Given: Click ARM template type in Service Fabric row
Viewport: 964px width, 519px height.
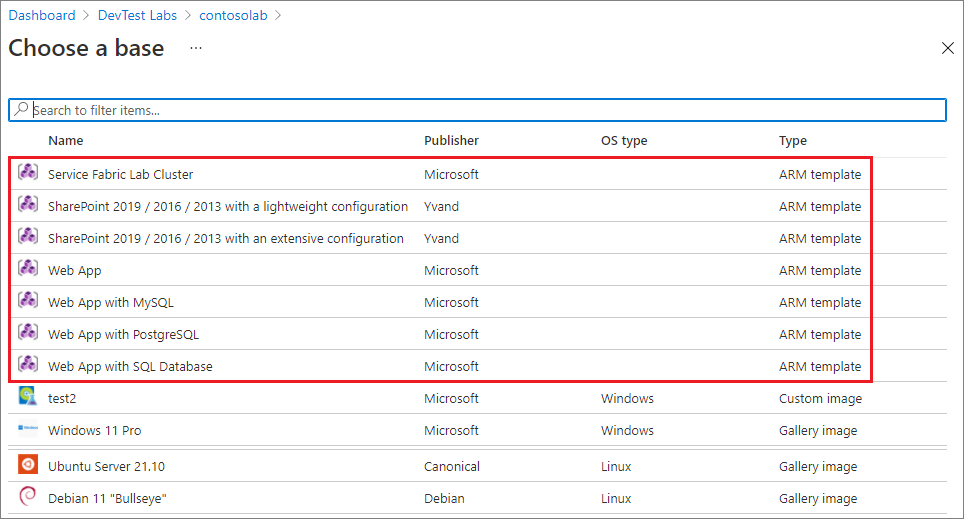Looking at the screenshot, I should [820, 175].
